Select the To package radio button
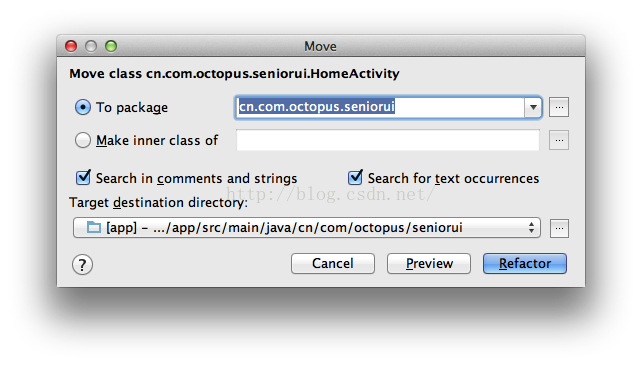The image size is (642, 366). click(x=83, y=107)
